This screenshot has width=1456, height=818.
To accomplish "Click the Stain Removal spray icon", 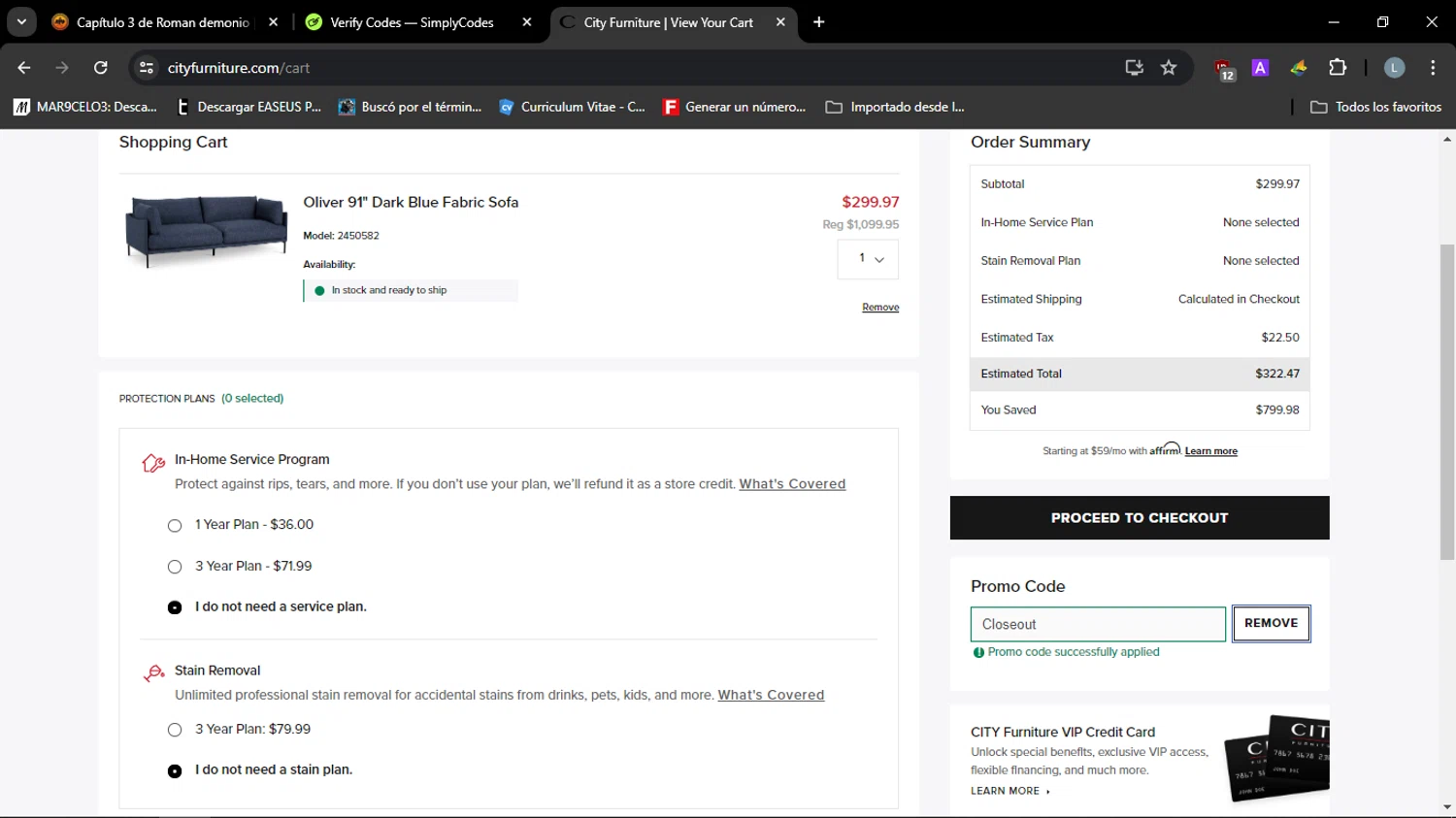I will point(153,672).
